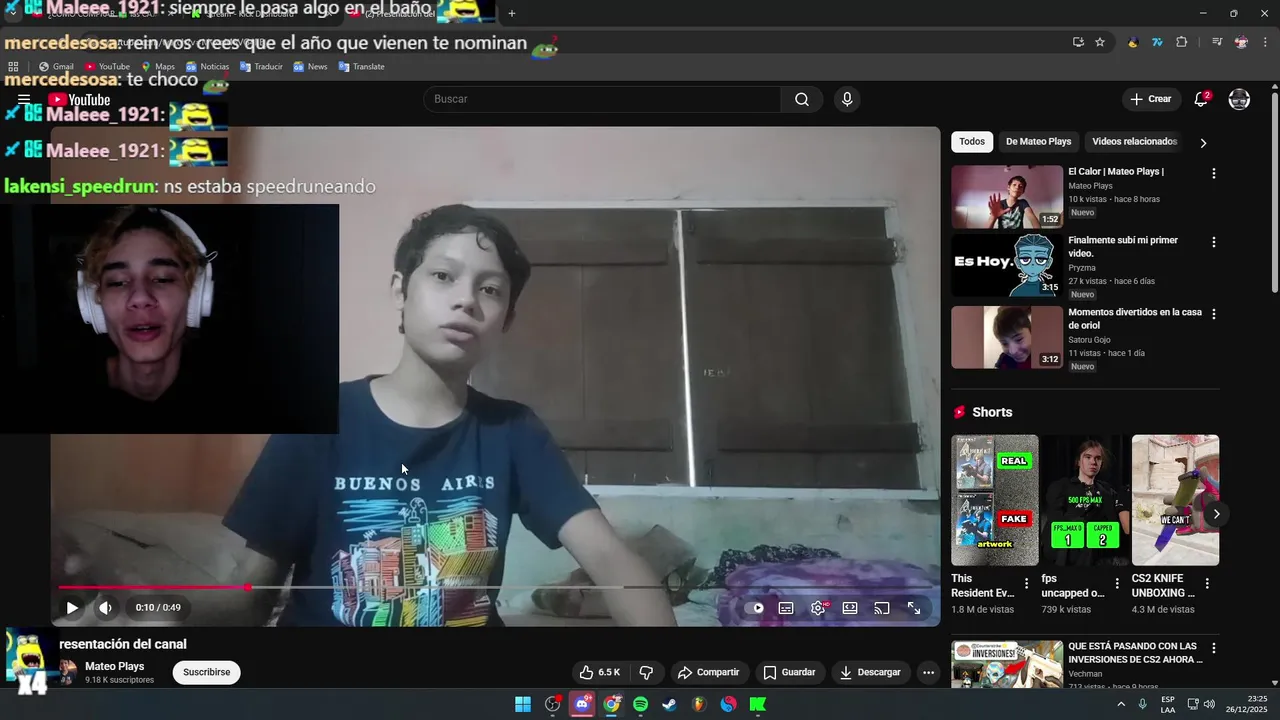Open Discord from the taskbar
The width and height of the screenshot is (1280, 720).
pyautogui.click(x=582, y=704)
